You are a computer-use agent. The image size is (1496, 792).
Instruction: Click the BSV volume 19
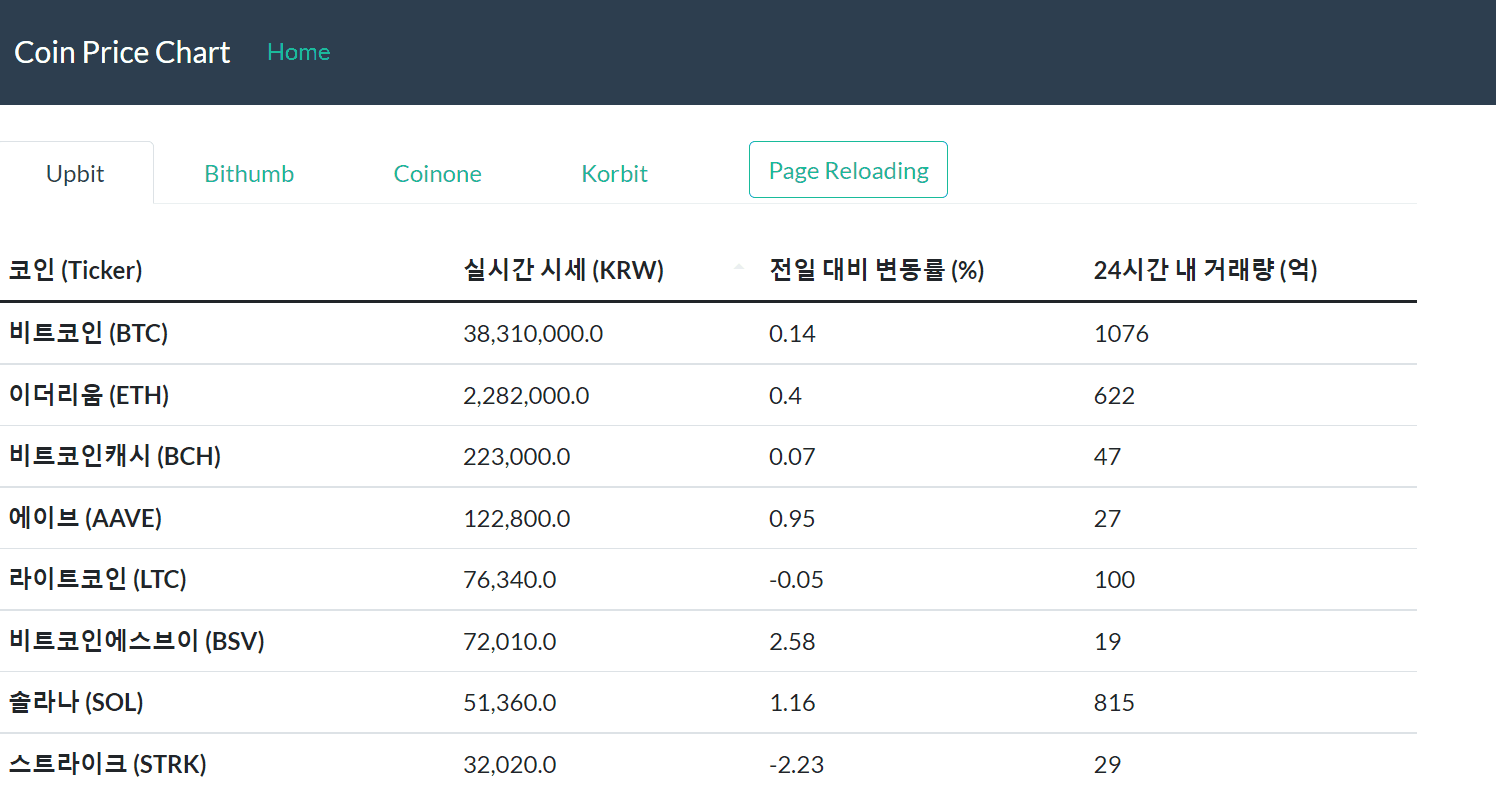click(1107, 642)
